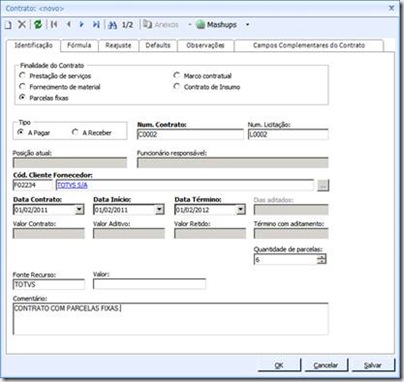Switch to the Fórmula tab

[x=79, y=45]
